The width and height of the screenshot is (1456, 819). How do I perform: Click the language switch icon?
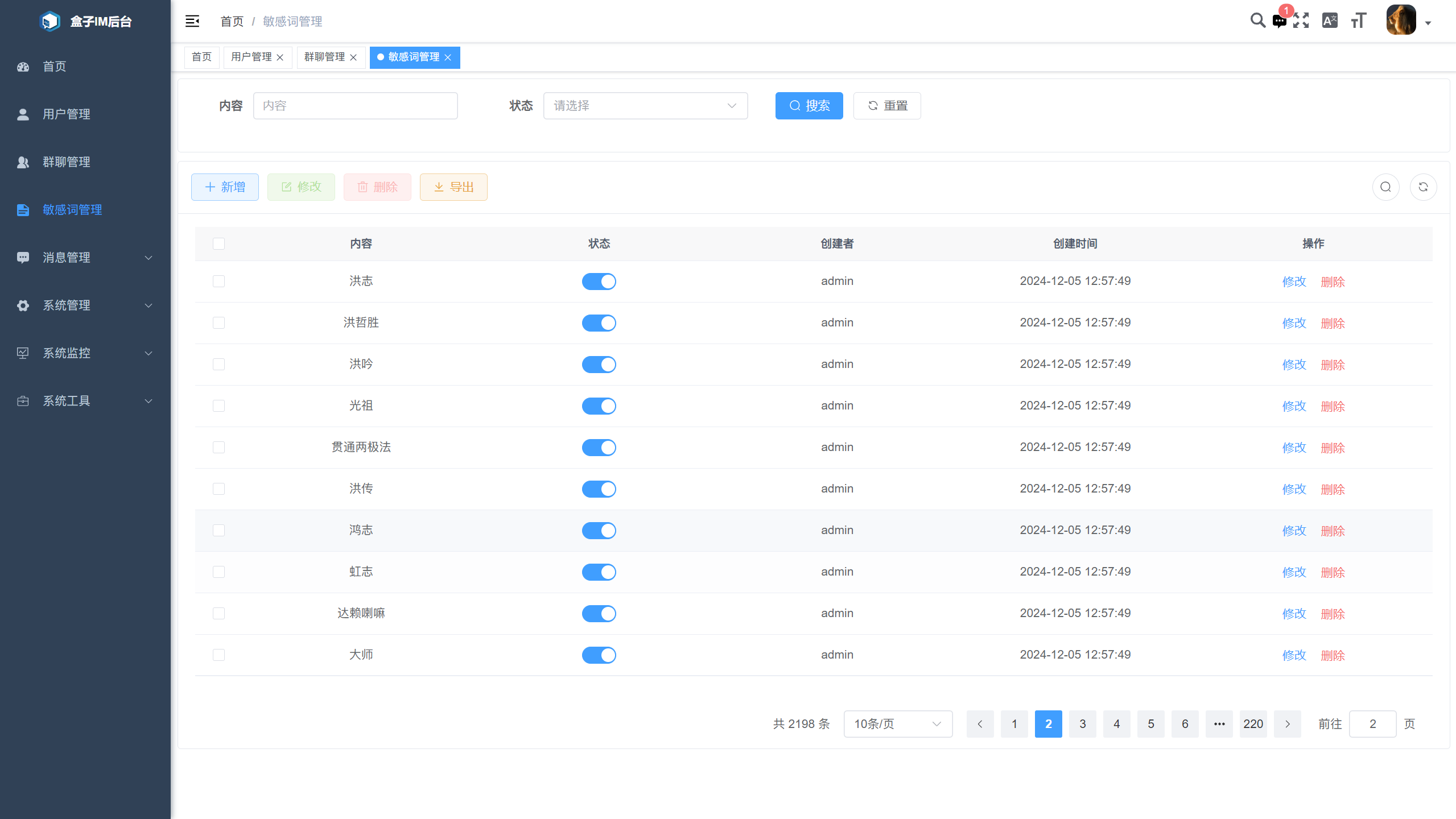[x=1330, y=20]
